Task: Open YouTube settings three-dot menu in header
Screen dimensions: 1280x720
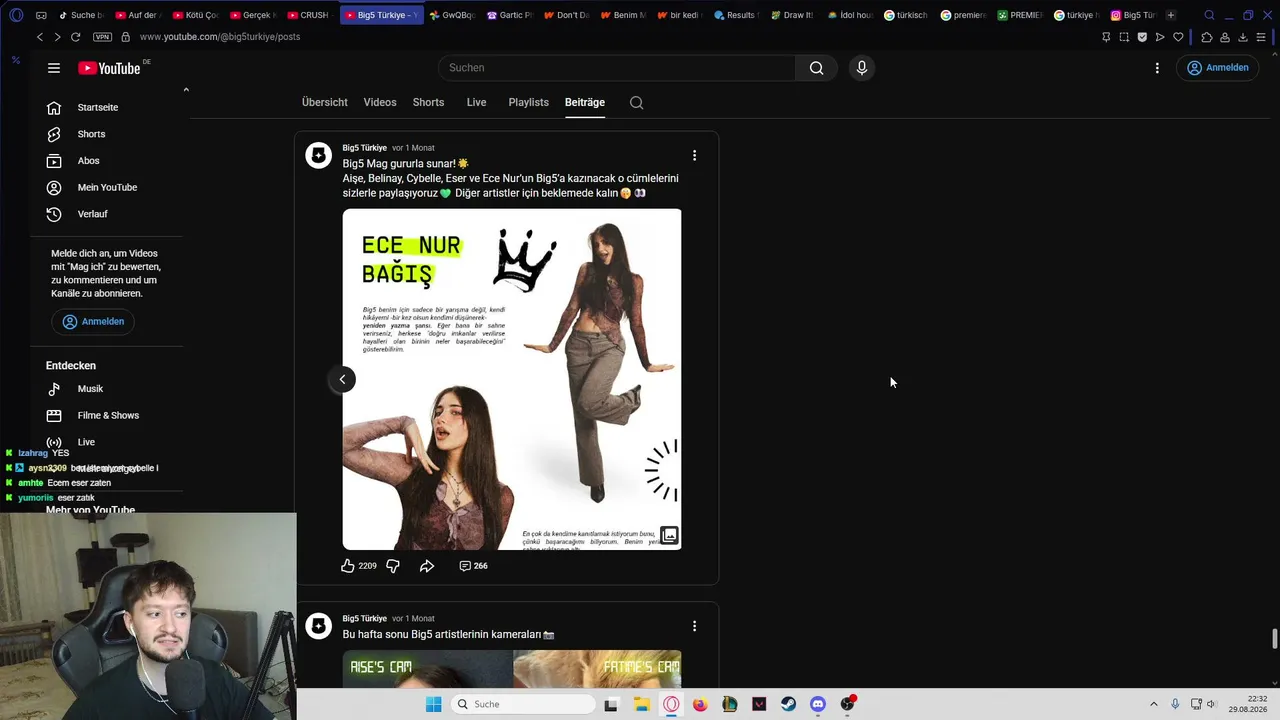Action: pos(1157,68)
